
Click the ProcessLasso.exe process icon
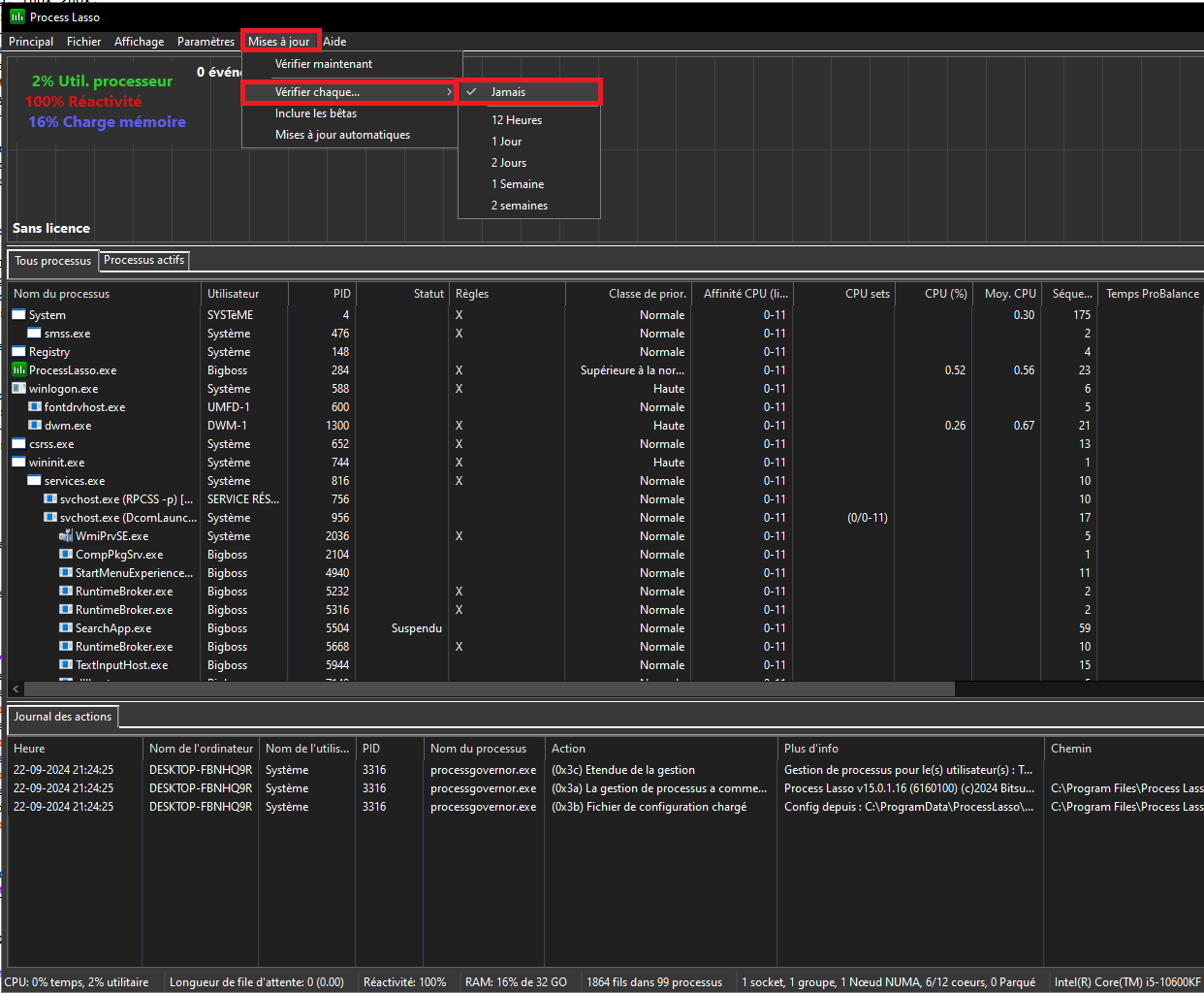point(18,370)
